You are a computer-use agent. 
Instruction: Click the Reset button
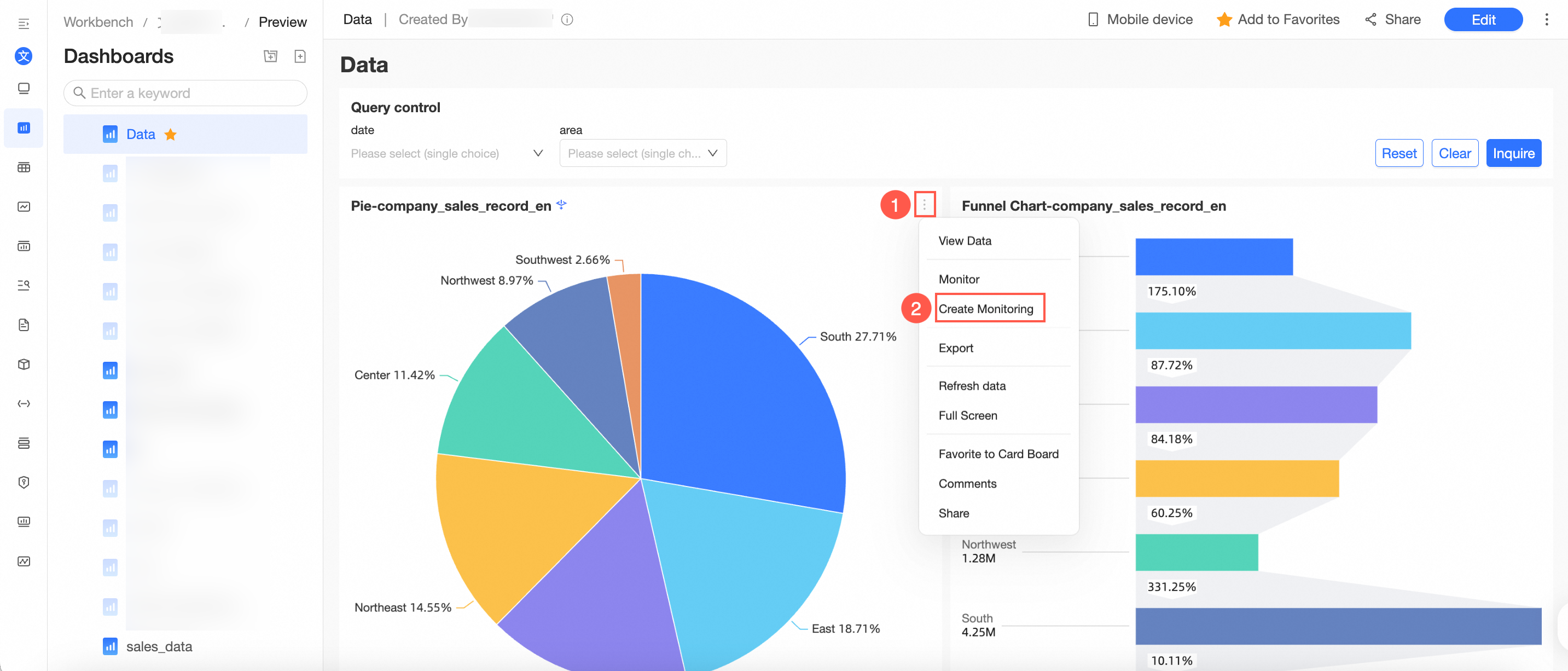(1398, 153)
